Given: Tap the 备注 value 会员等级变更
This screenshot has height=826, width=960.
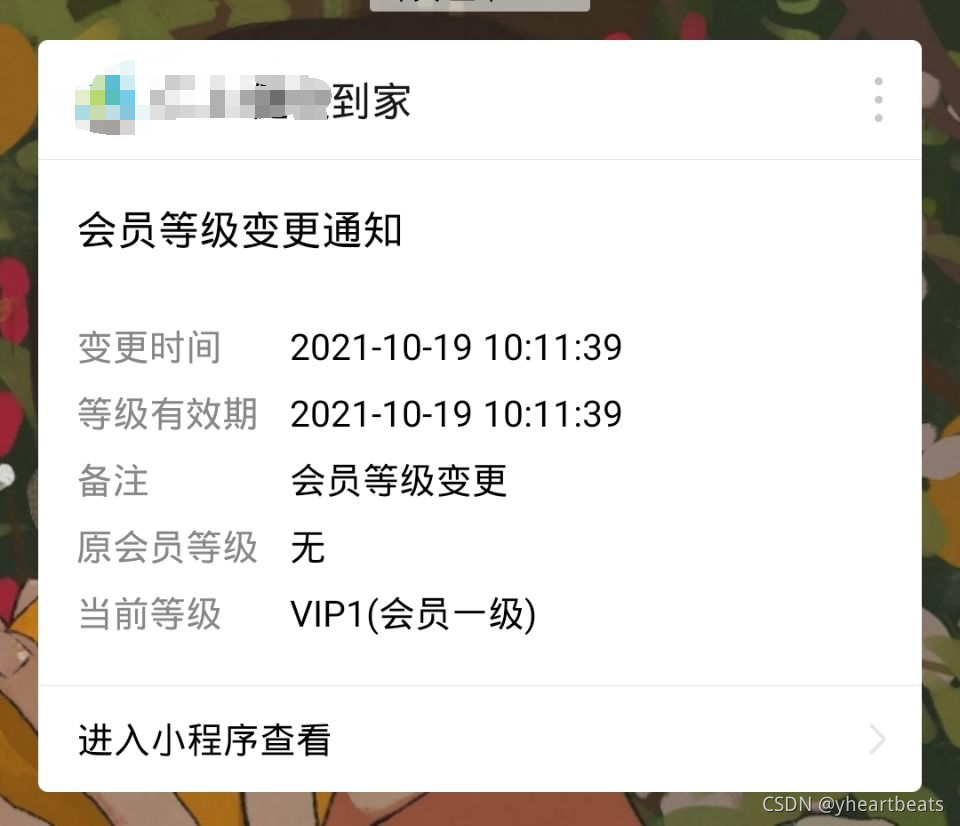Looking at the screenshot, I should point(399,481).
